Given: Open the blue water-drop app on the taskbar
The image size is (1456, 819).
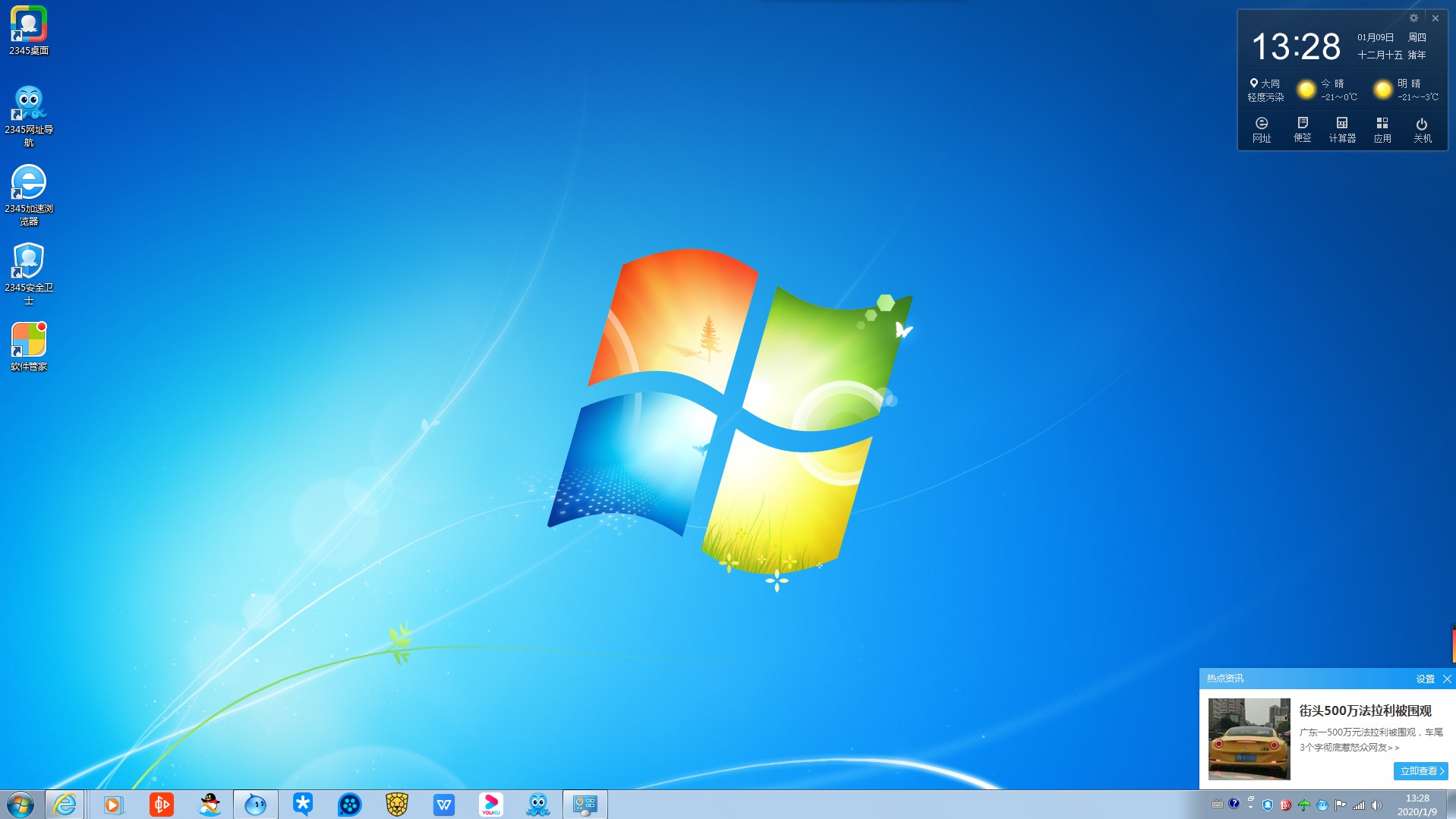Looking at the screenshot, I should (256, 805).
